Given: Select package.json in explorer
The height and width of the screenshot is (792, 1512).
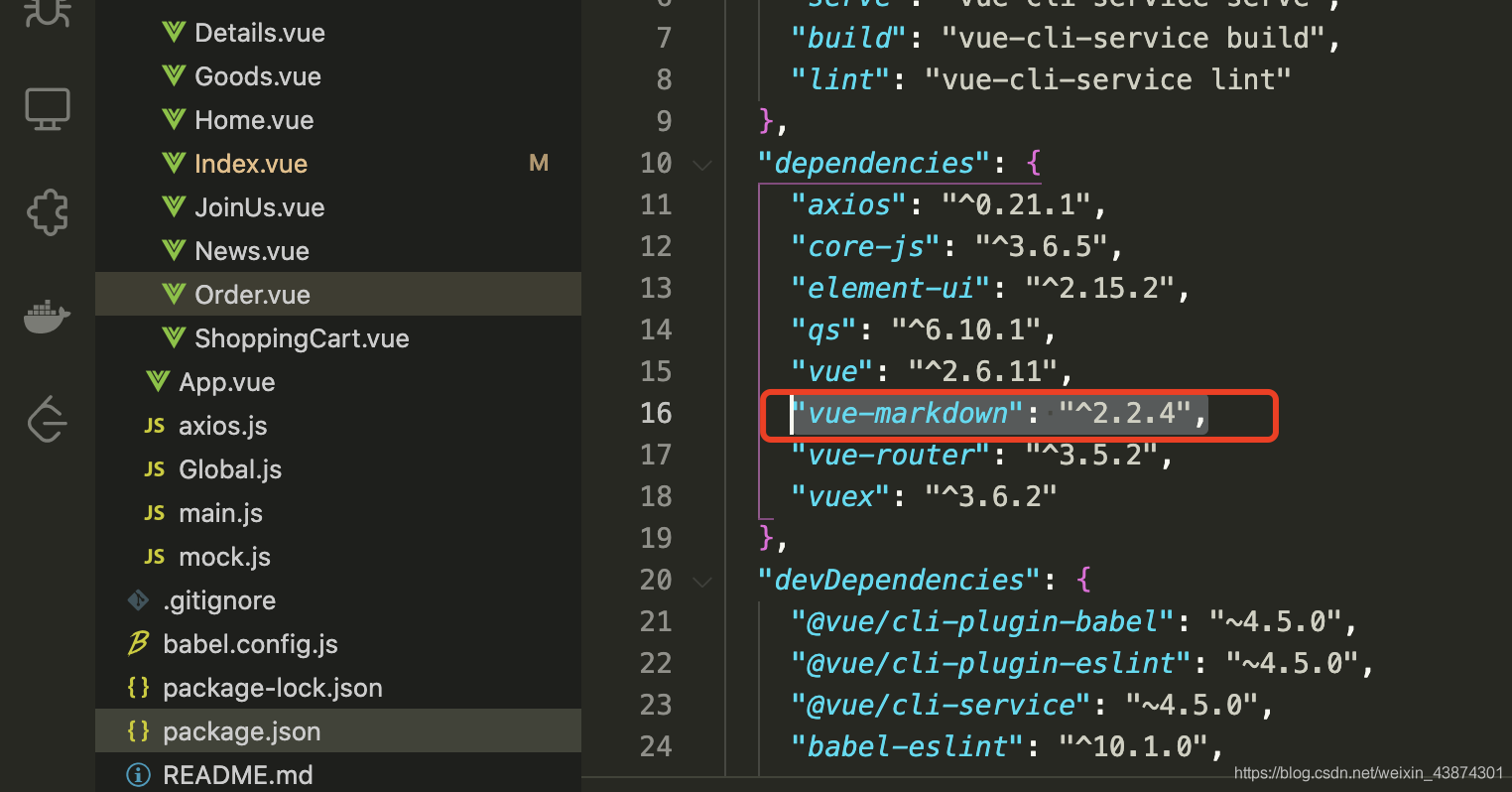Looking at the screenshot, I should tap(337, 731).
